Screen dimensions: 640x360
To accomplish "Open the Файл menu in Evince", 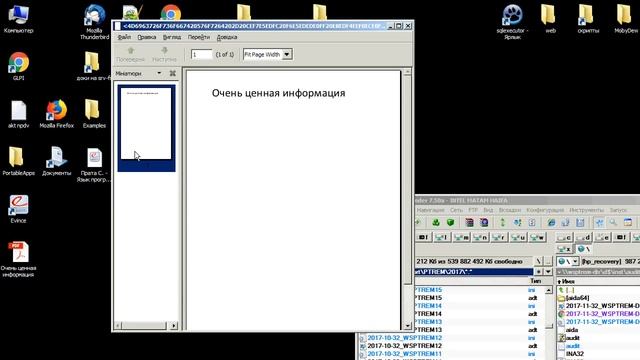I will [124, 37].
